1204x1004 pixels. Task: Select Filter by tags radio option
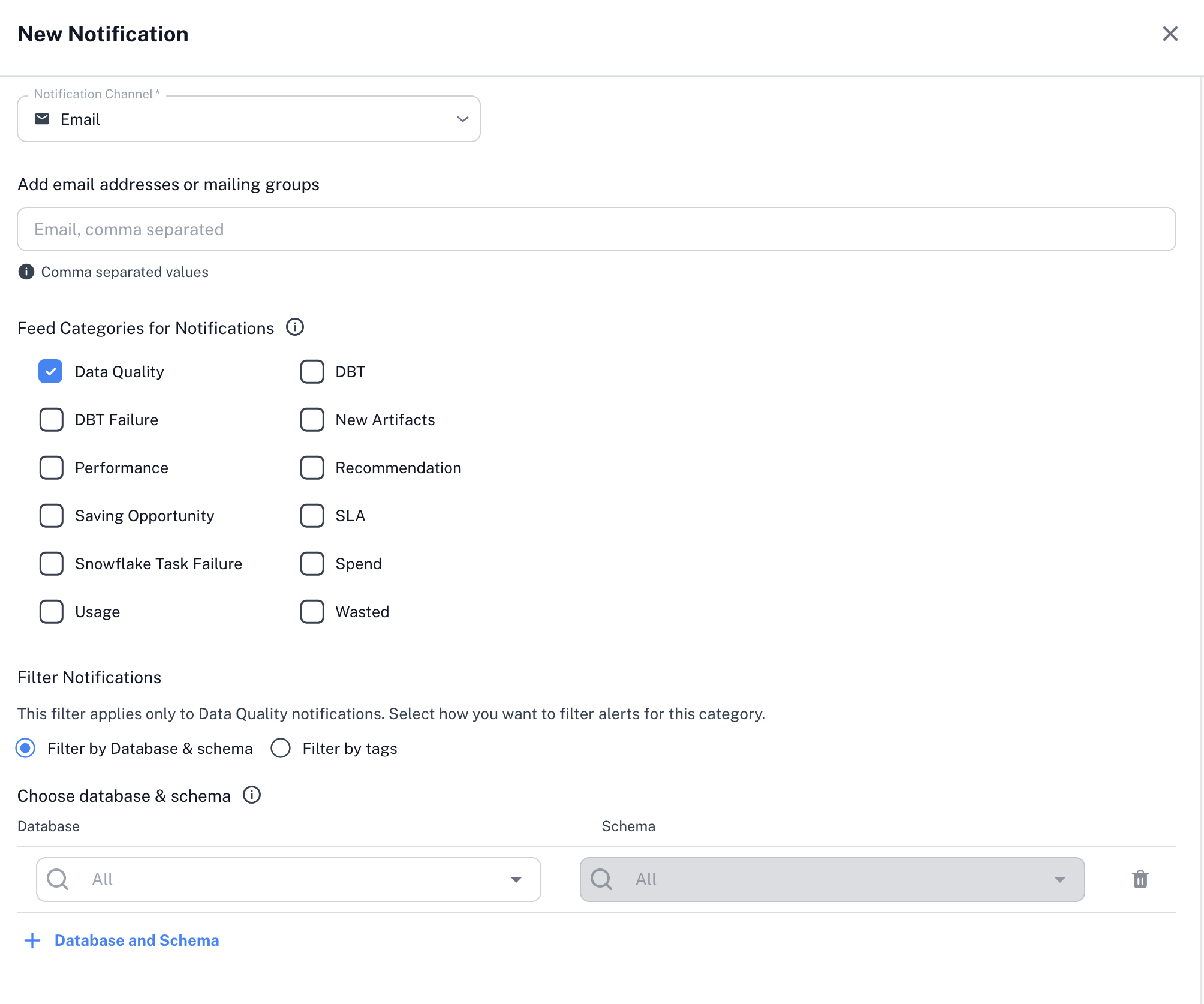[281, 749]
